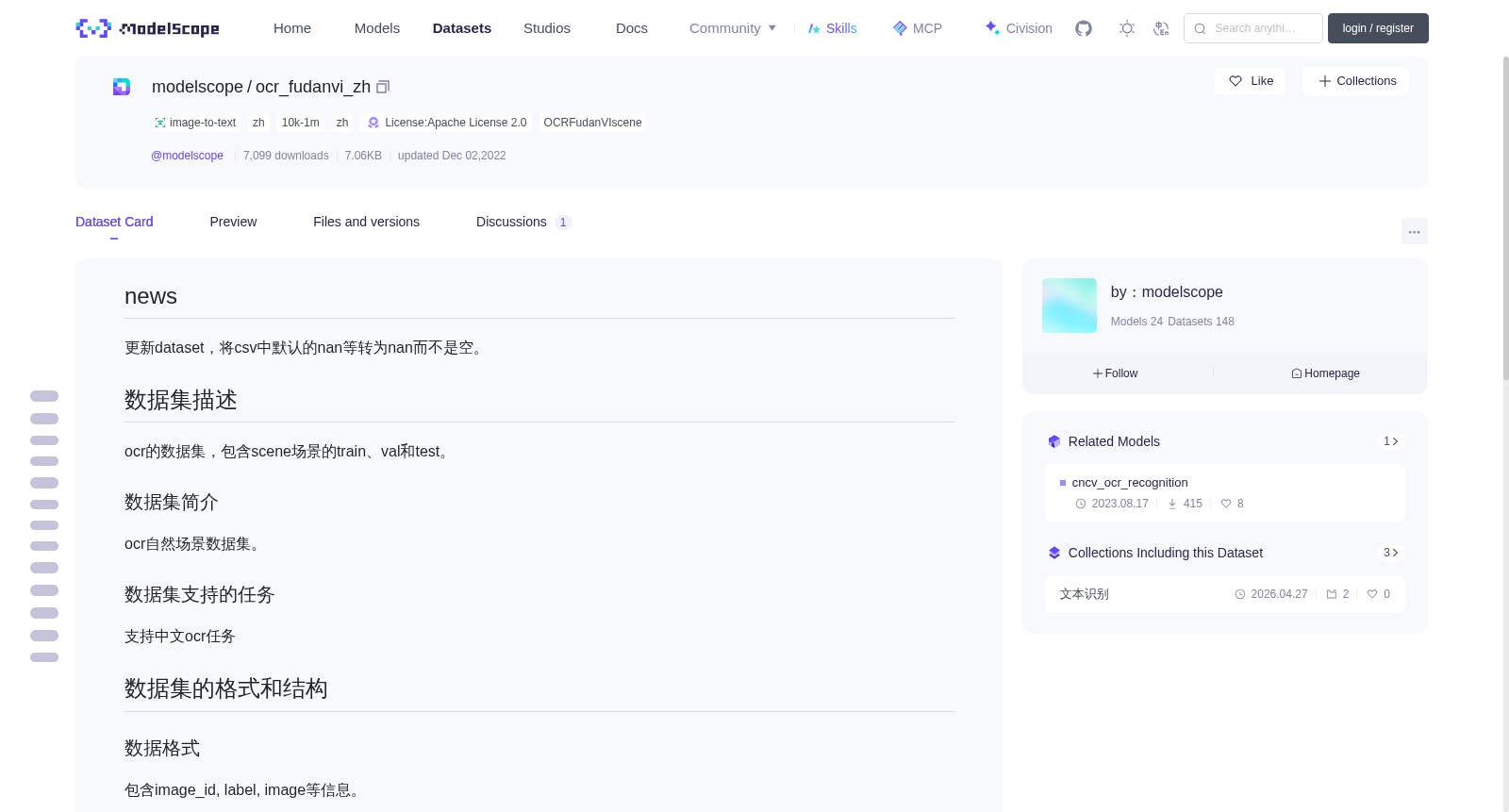Expand Related Models count arrow
1509x812 pixels.
point(1390,441)
